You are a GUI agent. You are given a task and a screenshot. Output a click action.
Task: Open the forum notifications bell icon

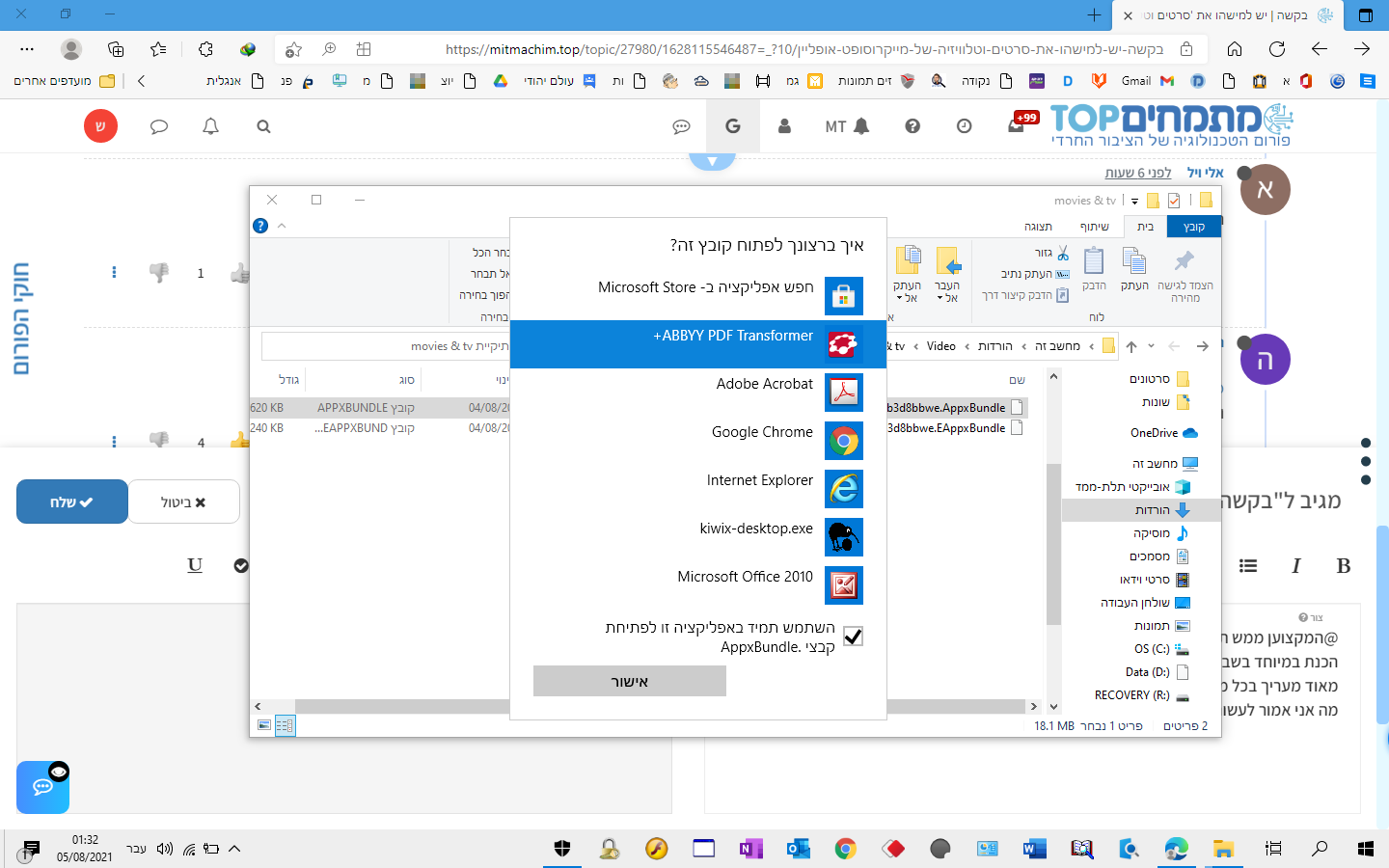click(210, 126)
